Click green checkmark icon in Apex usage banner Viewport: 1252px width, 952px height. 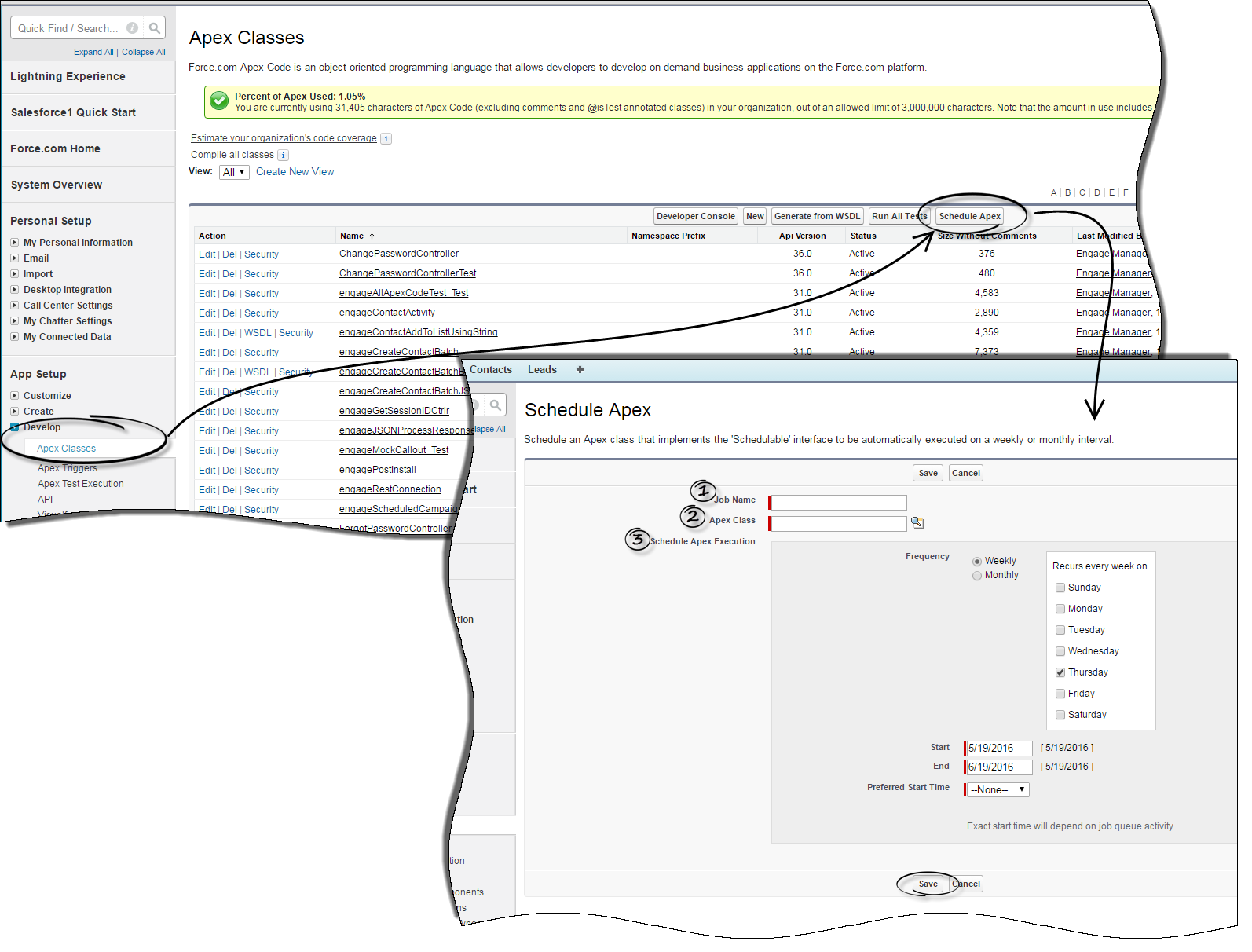[220, 101]
